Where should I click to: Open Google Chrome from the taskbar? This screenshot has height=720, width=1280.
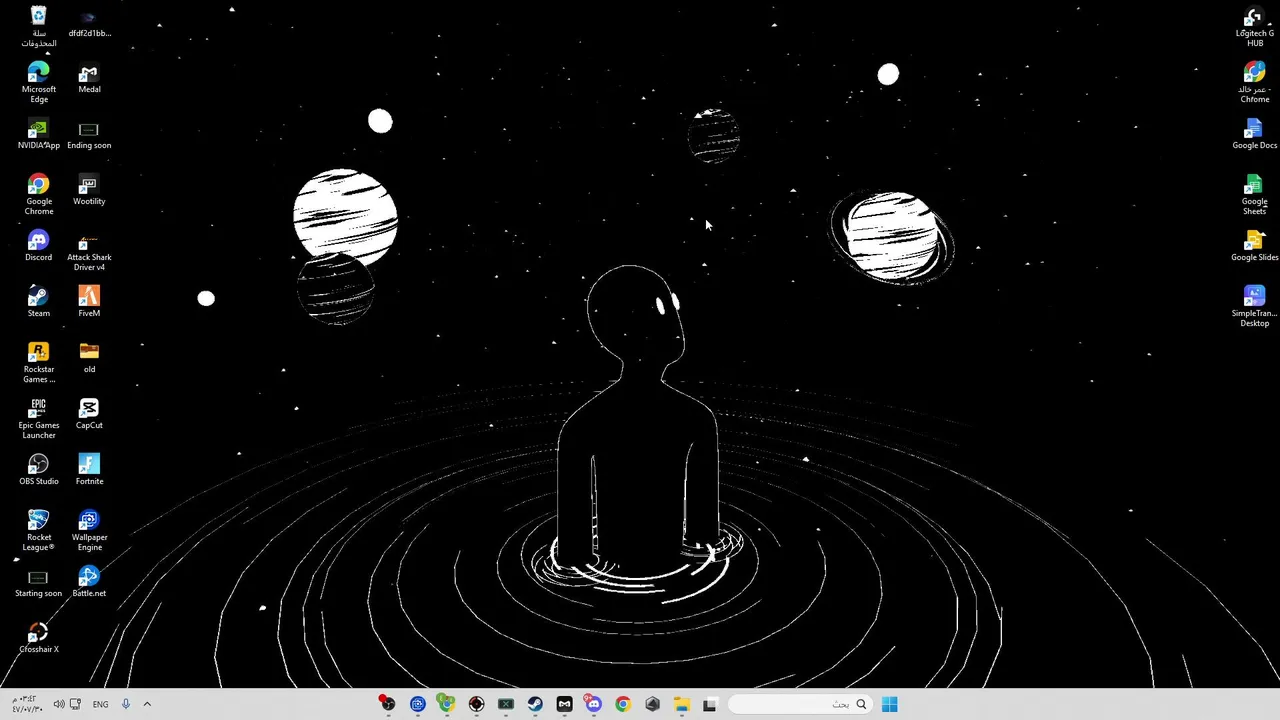(x=623, y=704)
